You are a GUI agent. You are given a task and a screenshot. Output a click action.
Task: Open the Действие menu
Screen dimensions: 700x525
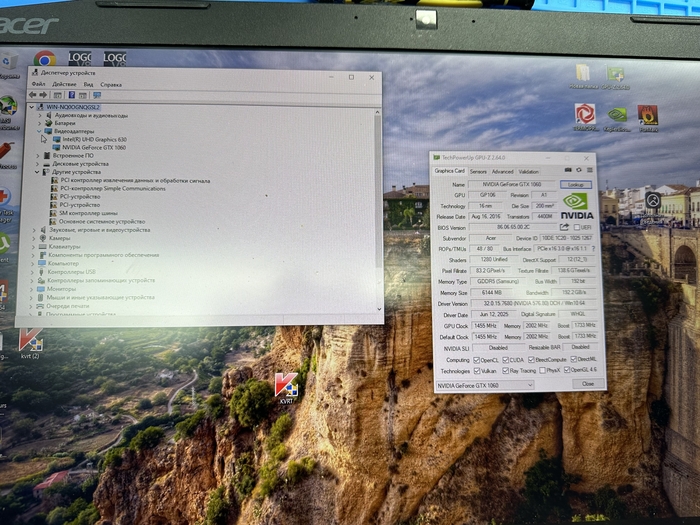pos(64,84)
